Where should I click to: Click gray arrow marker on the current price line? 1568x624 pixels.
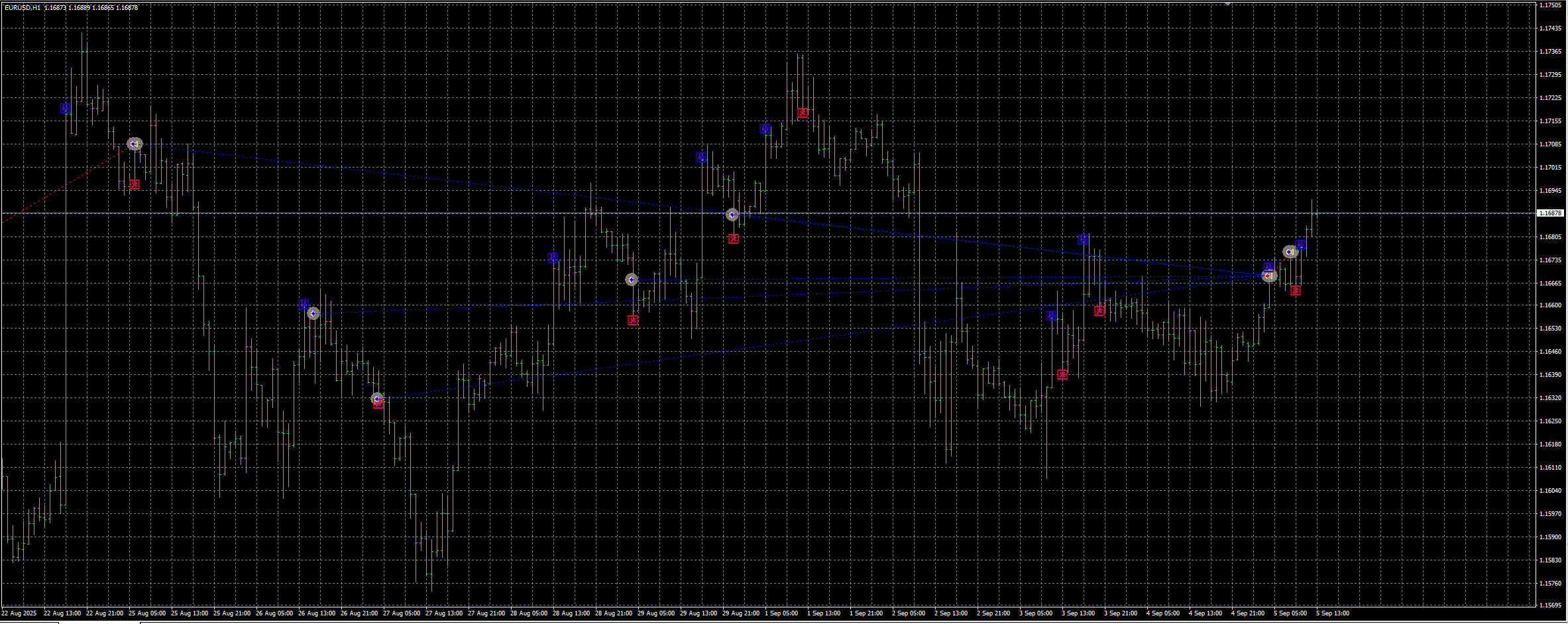point(732,215)
